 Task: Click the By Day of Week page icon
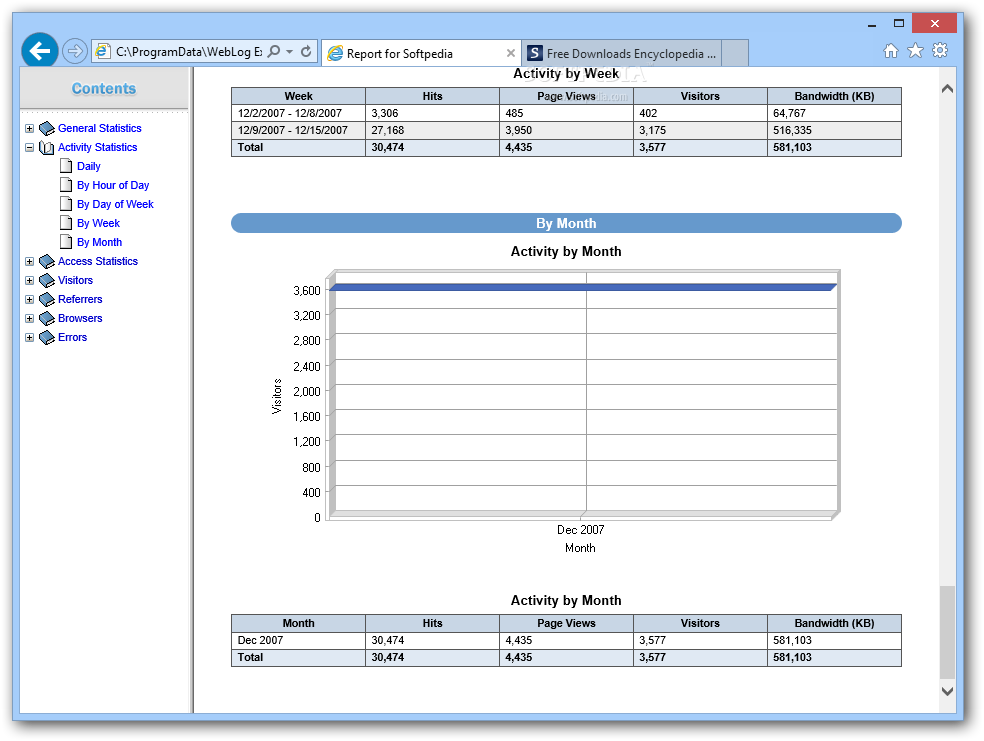[66, 203]
